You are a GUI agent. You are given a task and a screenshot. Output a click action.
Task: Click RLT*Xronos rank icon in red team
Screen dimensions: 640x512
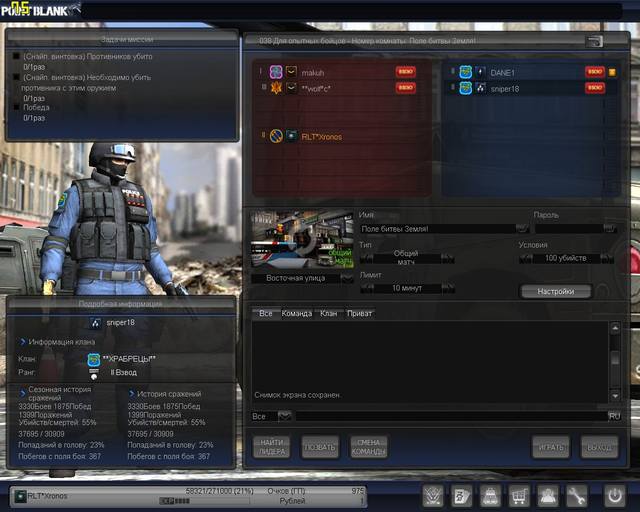[291, 136]
